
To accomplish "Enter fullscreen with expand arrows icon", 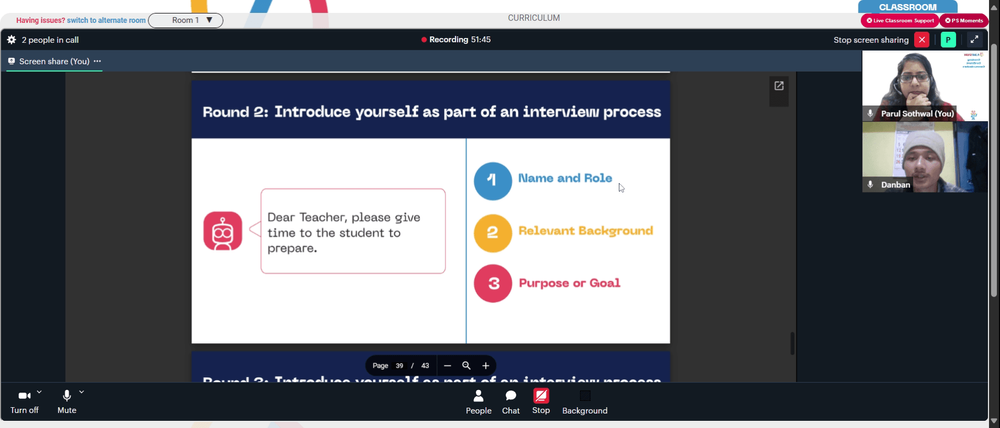I will [974, 40].
